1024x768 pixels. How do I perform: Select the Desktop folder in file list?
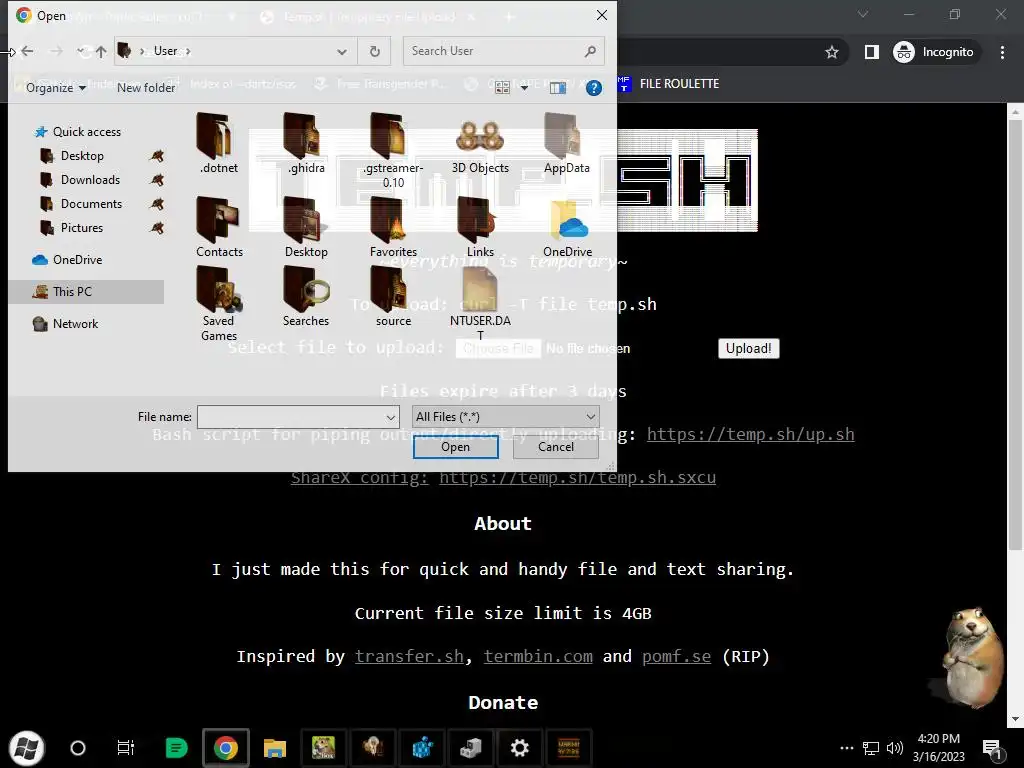click(x=306, y=227)
